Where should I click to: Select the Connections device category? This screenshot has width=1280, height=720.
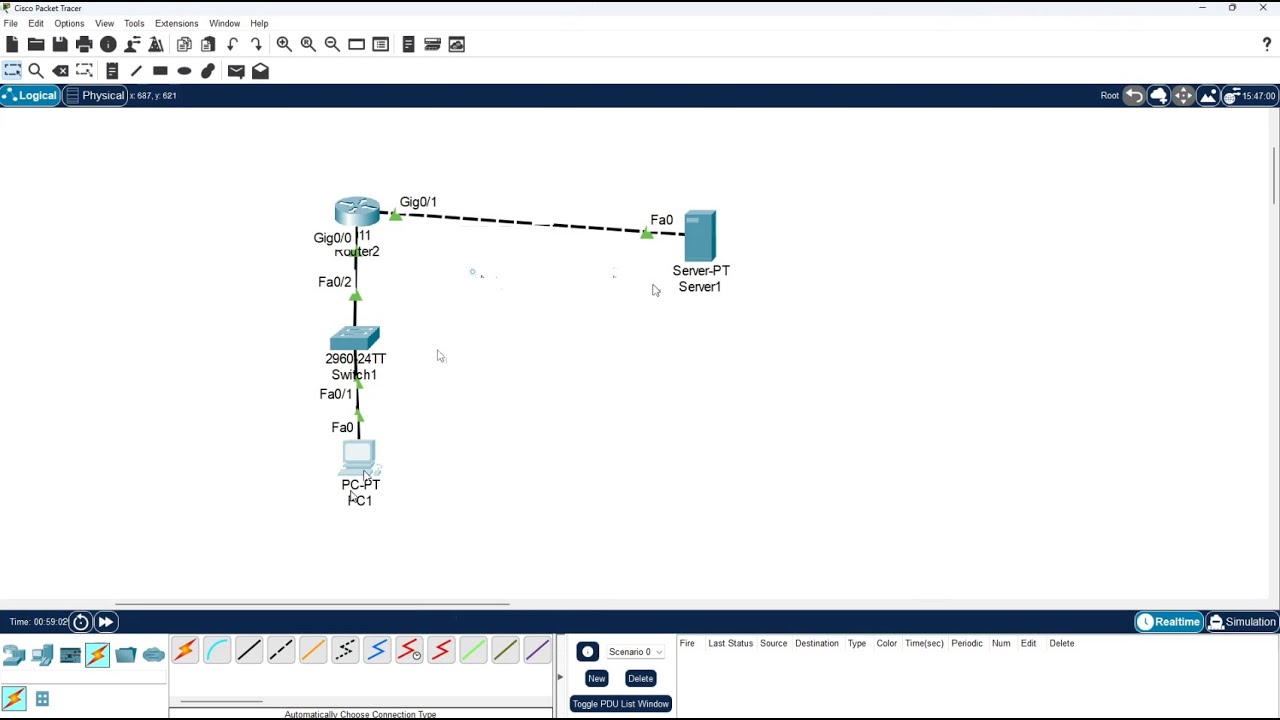tap(97, 655)
